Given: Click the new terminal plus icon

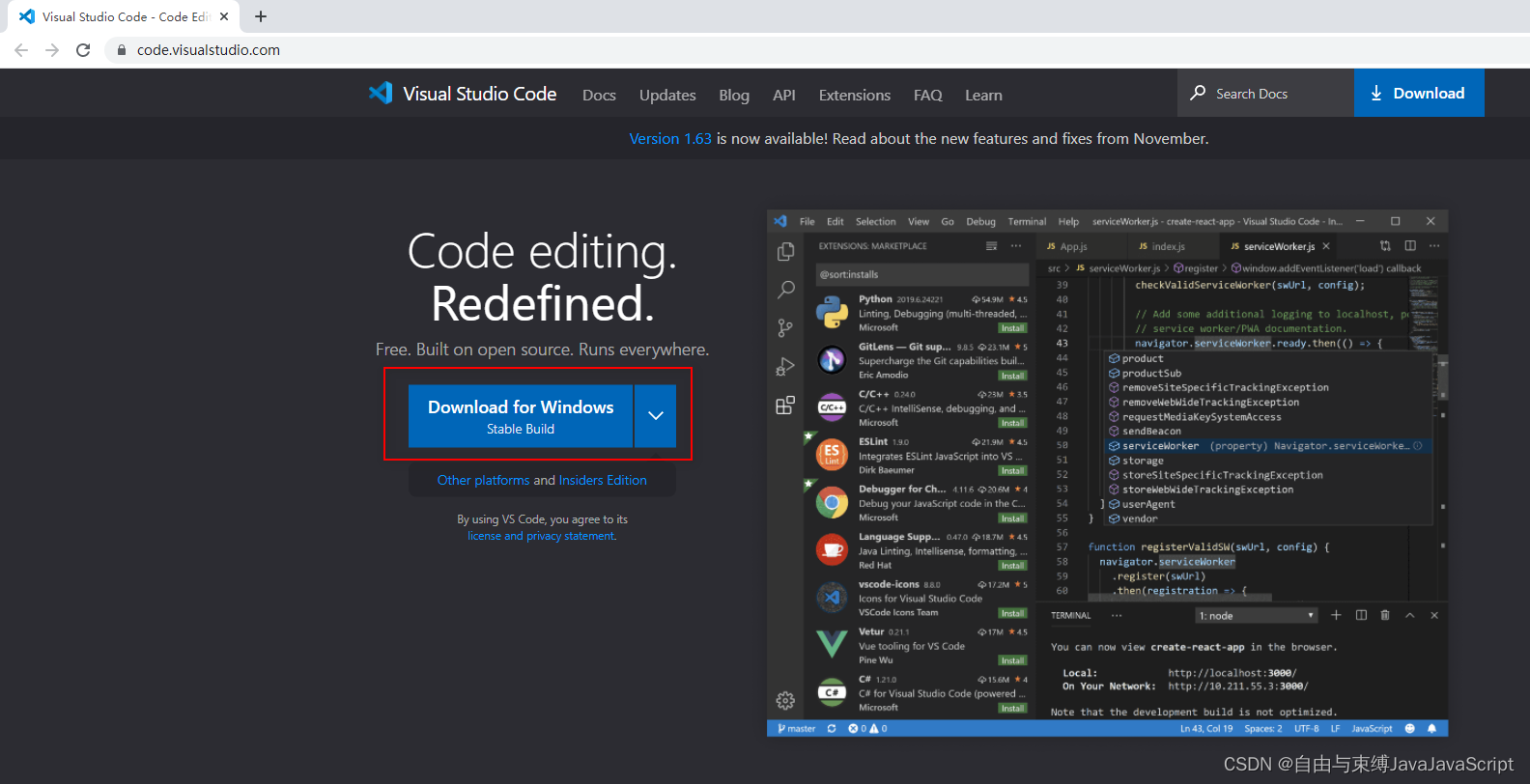Looking at the screenshot, I should [x=1337, y=615].
